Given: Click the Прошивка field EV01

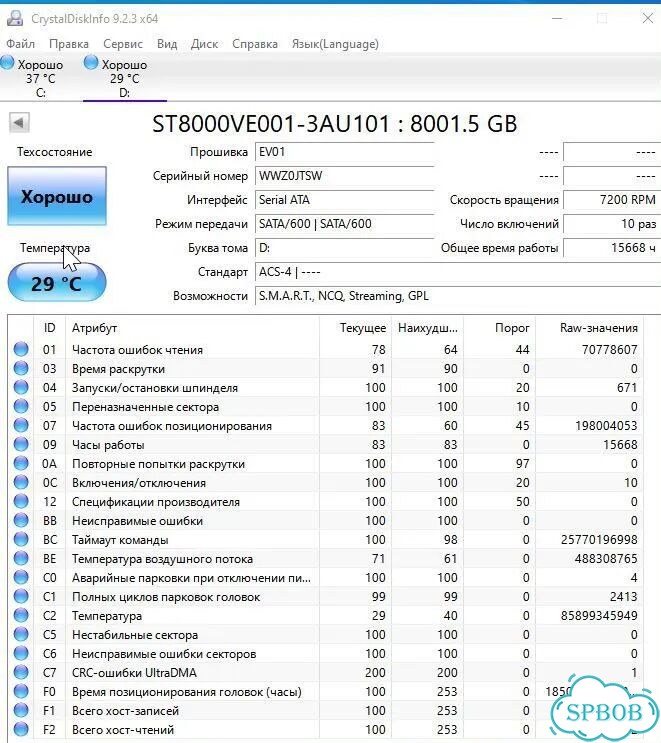Looking at the screenshot, I should tap(344, 152).
